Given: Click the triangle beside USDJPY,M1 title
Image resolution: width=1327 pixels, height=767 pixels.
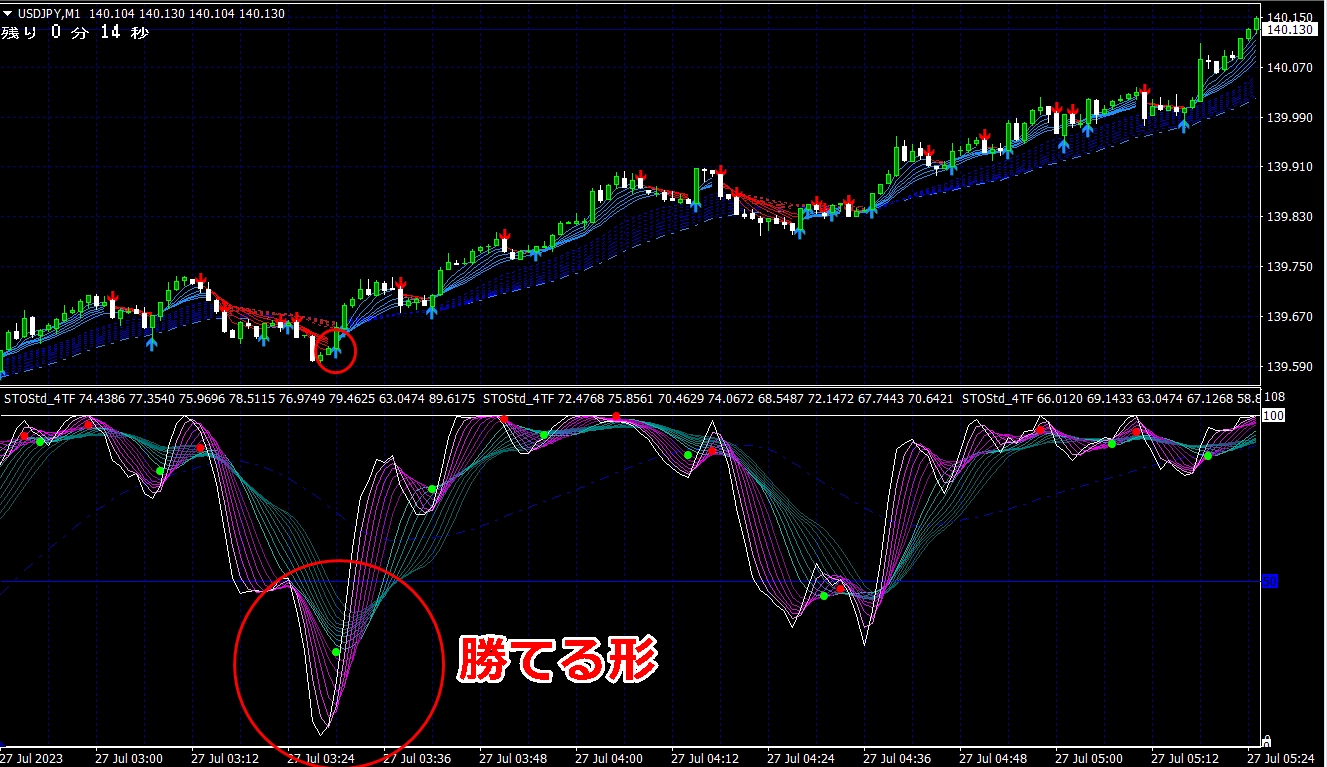Looking at the screenshot, I should click(x=8, y=14).
